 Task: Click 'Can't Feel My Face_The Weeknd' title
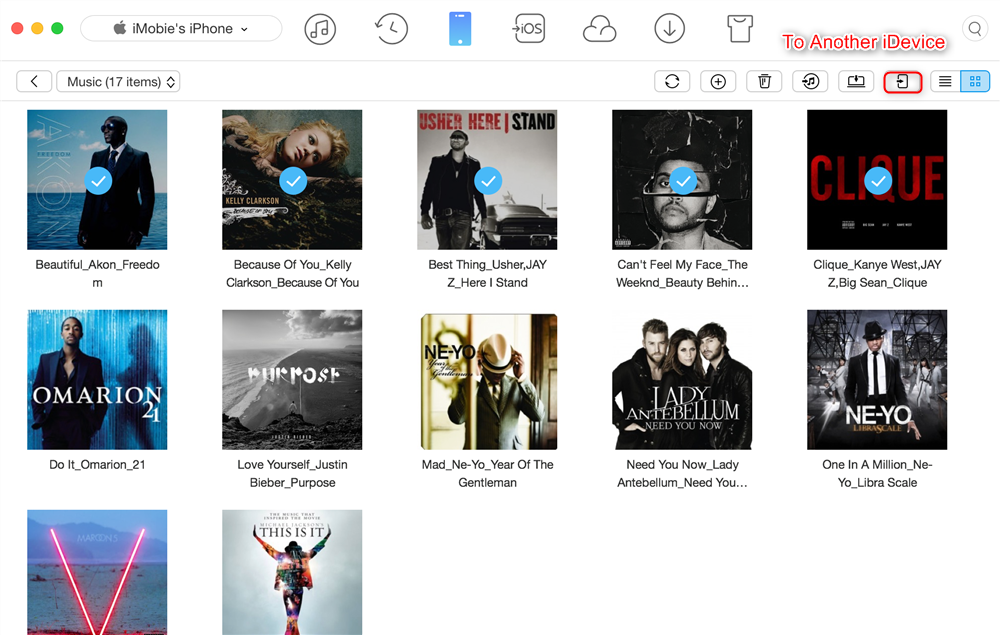pyautogui.click(x=682, y=274)
